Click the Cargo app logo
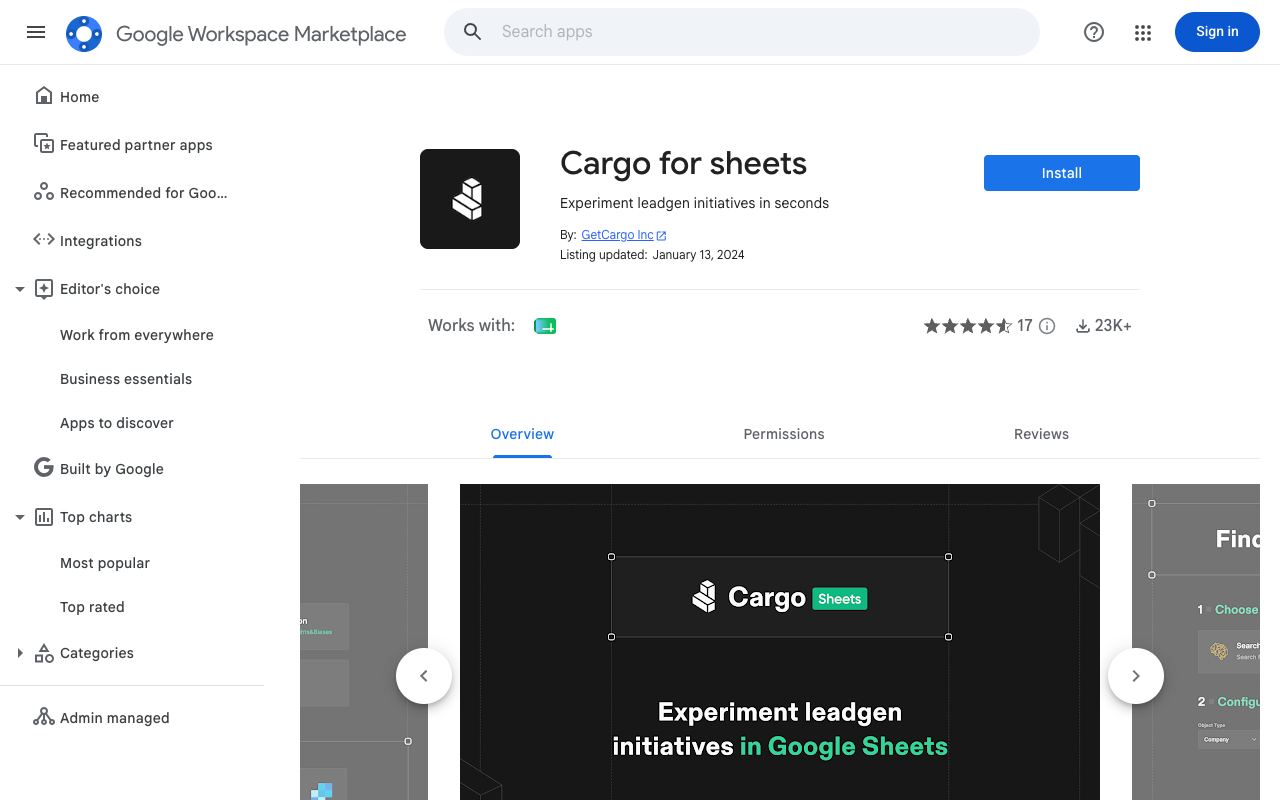1280x800 pixels. tap(470, 199)
